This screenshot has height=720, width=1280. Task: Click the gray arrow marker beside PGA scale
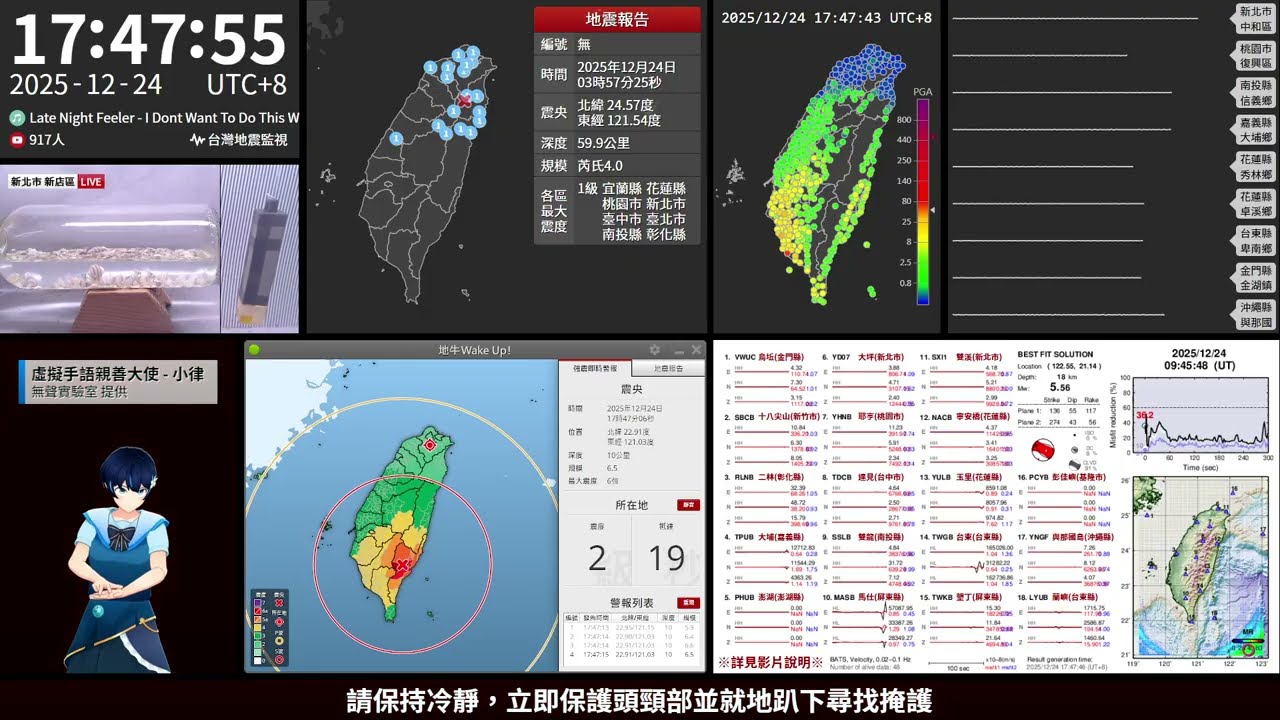coord(934,211)
